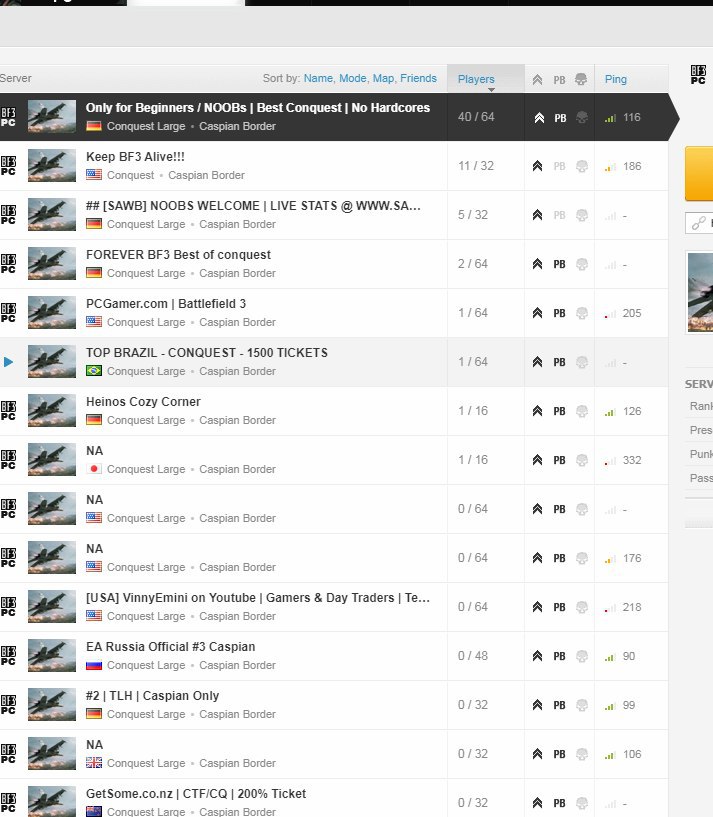Image resolution: width=713 pixels, height=817 pixels.
Task: Click the map preview image in right panel
Action: (x=700, y=292)
